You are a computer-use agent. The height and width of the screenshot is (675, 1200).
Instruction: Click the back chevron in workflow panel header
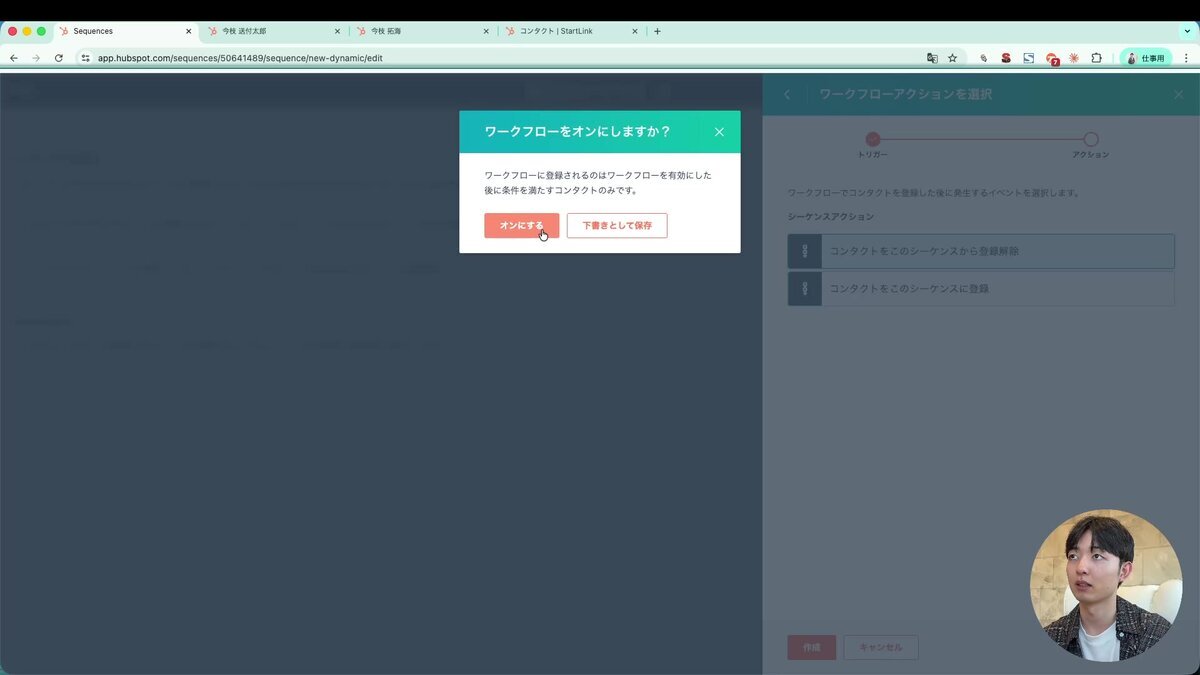coord(786,93)
